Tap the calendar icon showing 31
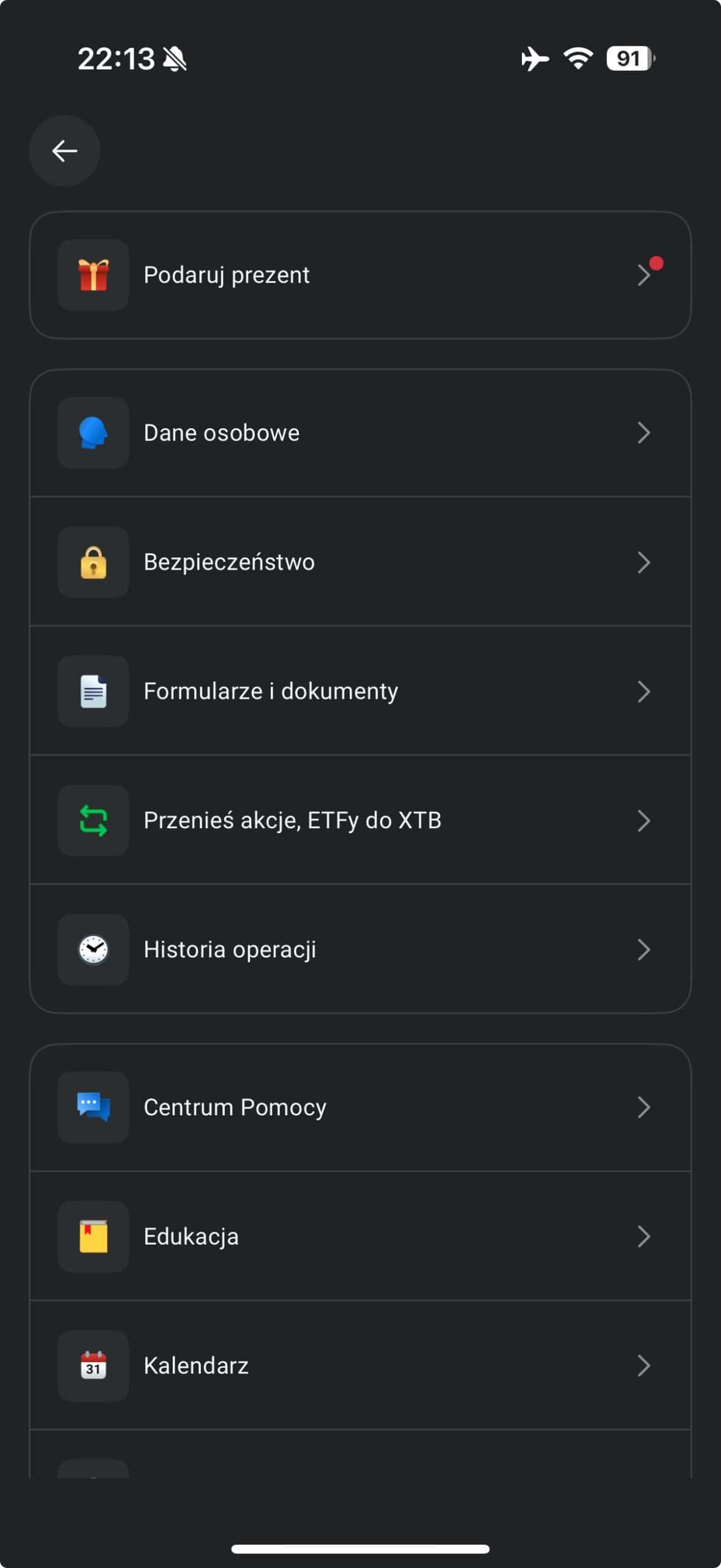This screenshot has height=1568, width=721. [93, 1366]
